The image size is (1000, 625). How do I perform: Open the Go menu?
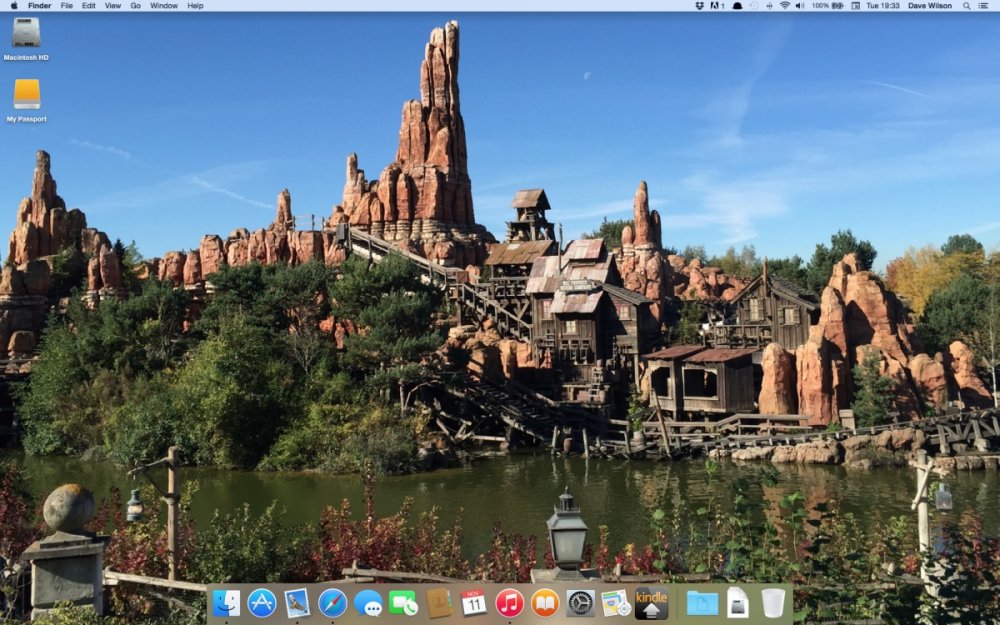pos(135,6)
